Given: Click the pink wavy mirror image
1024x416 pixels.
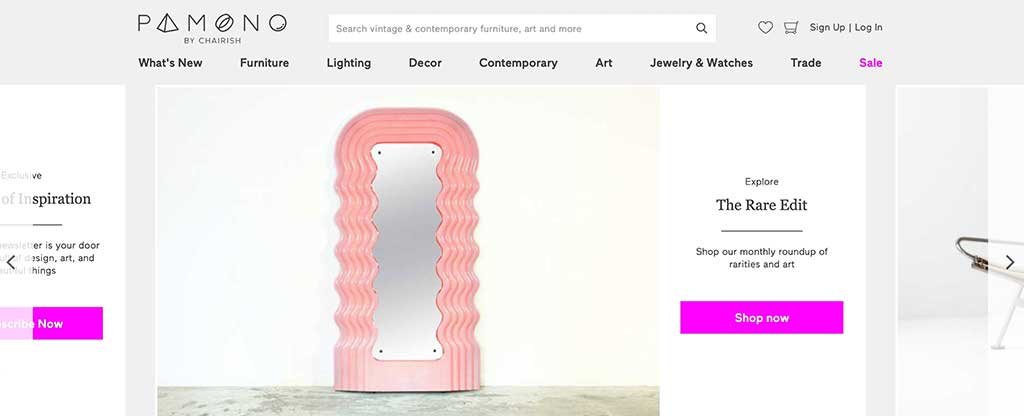Looking at the screenshot, I should 407,240.
